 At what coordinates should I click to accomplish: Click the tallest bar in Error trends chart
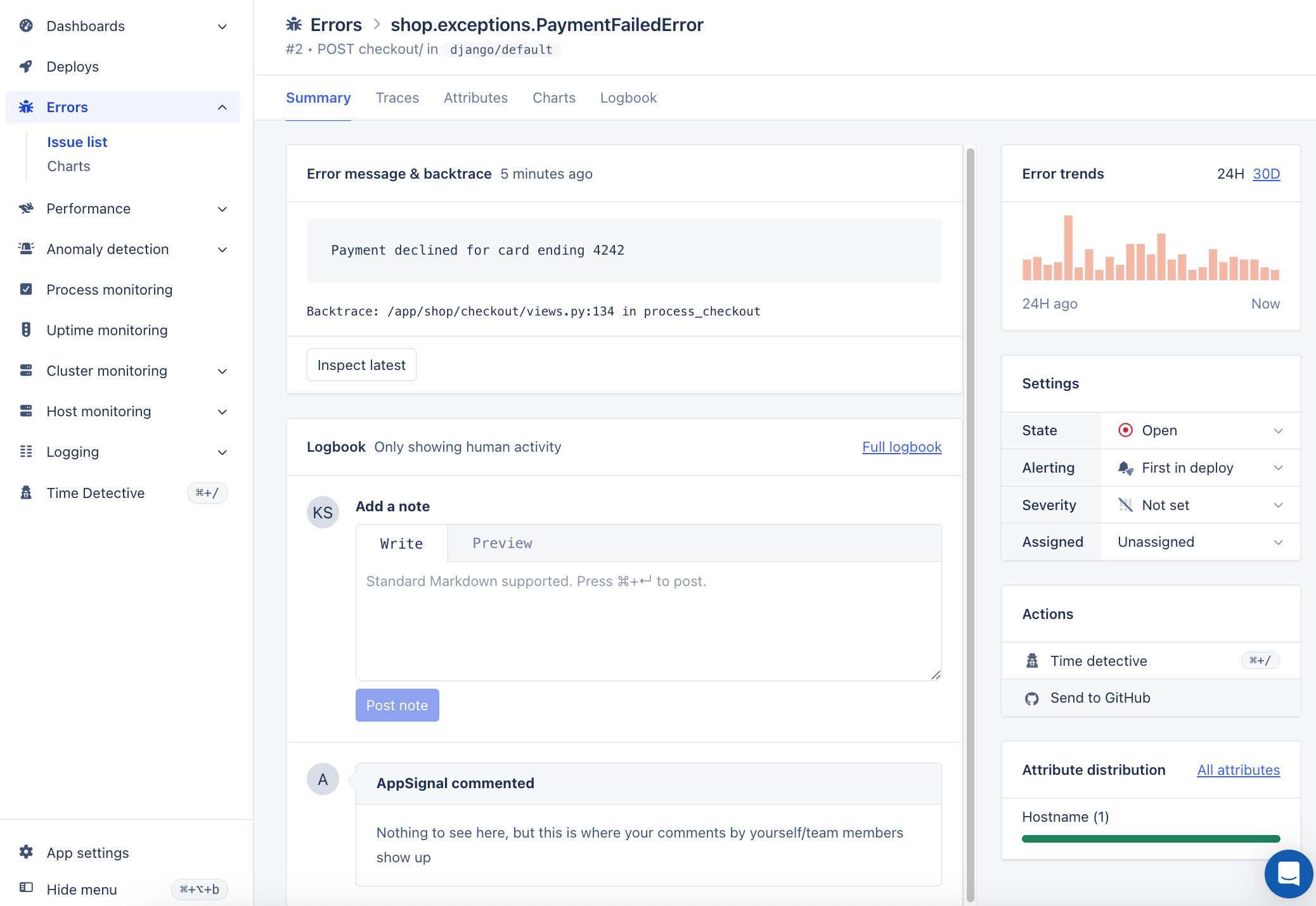1068,248
